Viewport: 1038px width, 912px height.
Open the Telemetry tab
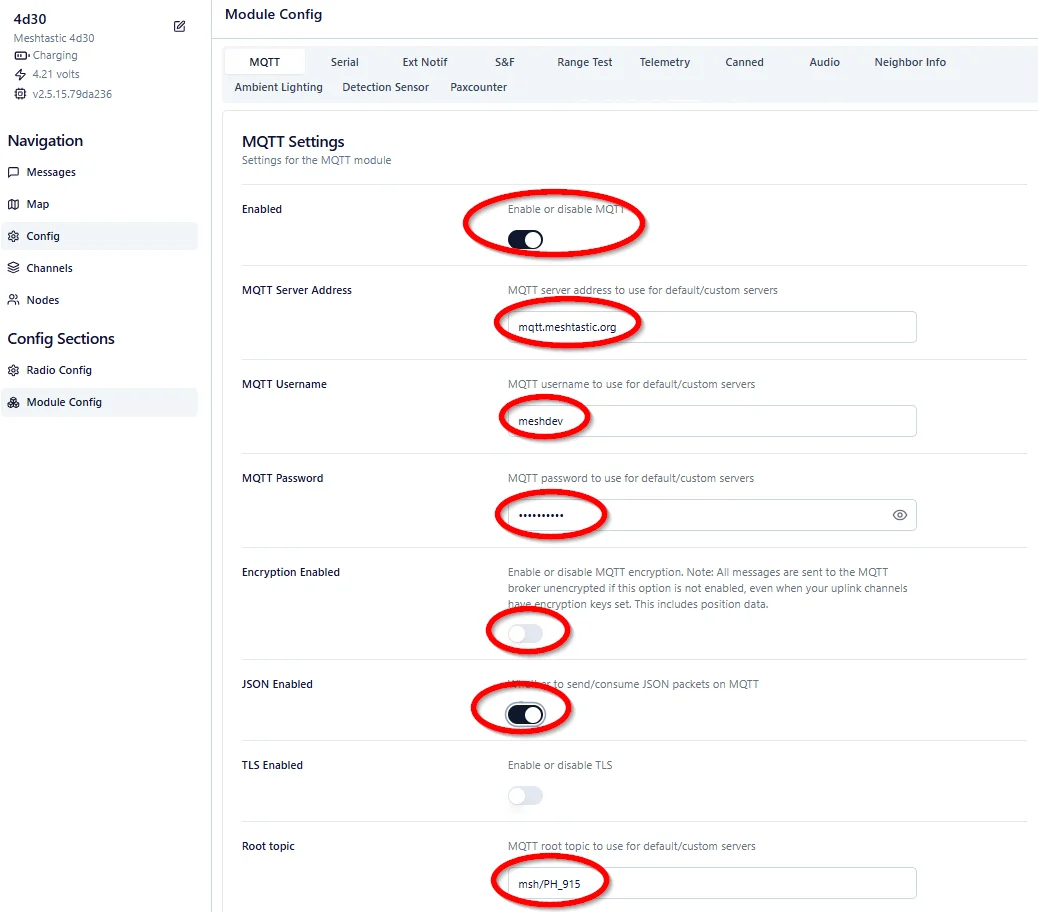(665, 62)
